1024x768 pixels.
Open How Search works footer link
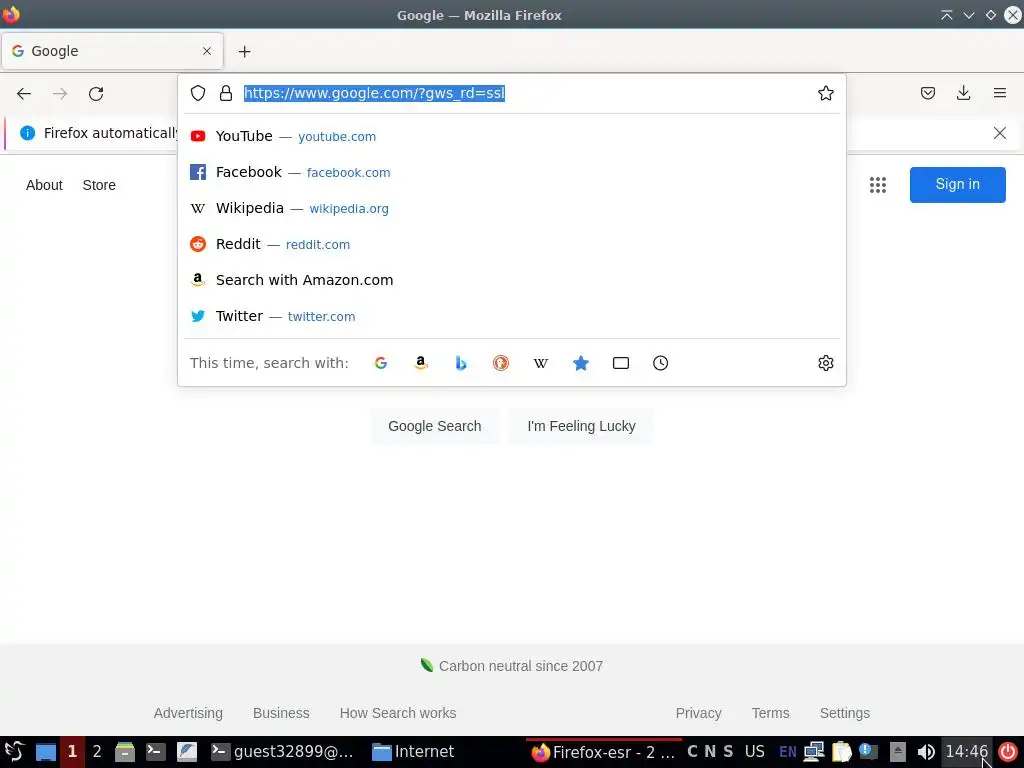click(398, 713)
